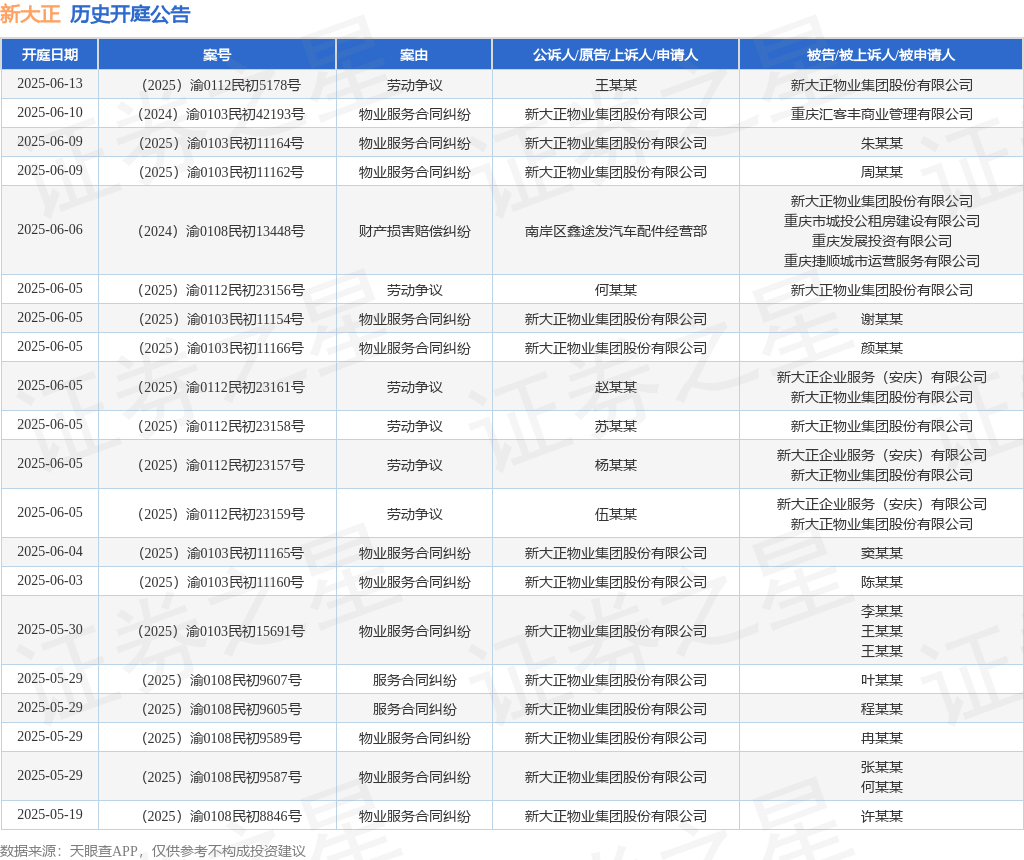
Task: Select case number (2025)渝0112民初23158号
Action: click(221, 426)
